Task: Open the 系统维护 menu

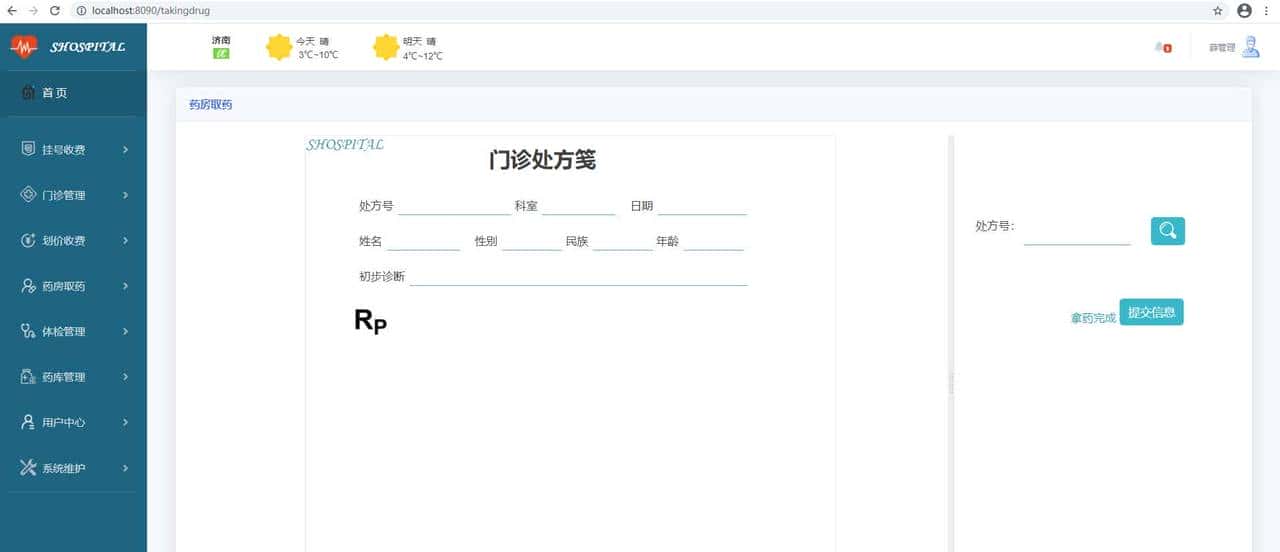Action: (x=74, y=468)
